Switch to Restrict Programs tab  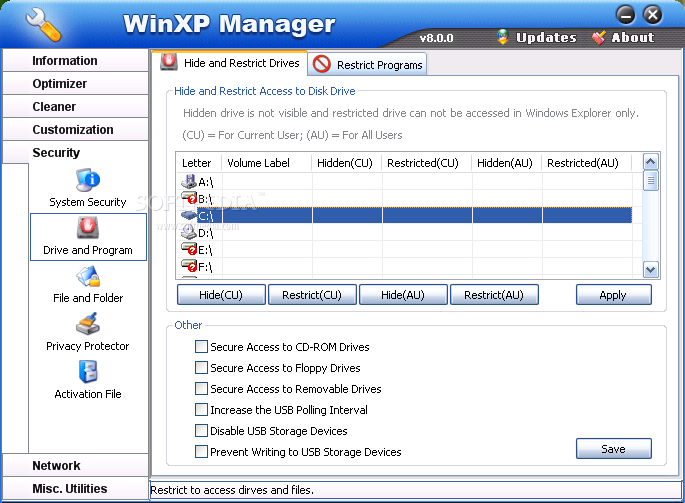[367, 65]
